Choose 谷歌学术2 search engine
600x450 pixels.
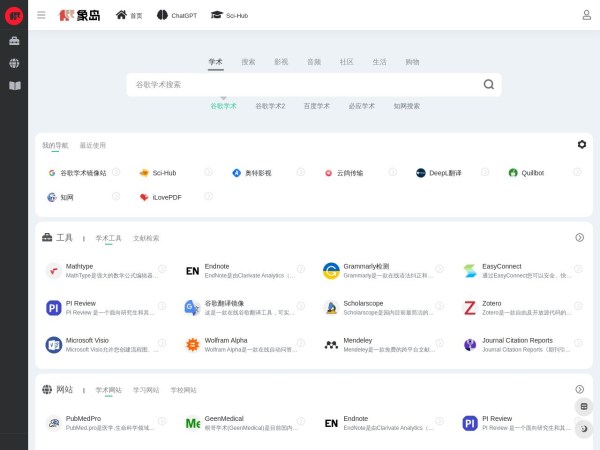point(270,106)
